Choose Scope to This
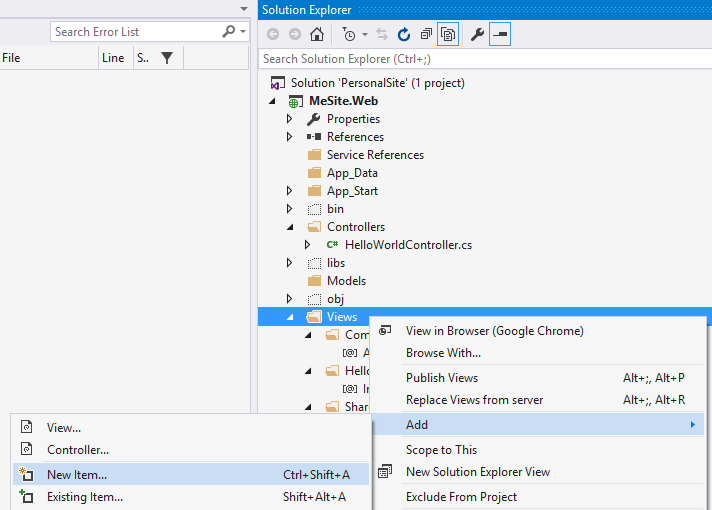Image resolution: width=712 pixels, height=510 pixels. coord(441,450)
